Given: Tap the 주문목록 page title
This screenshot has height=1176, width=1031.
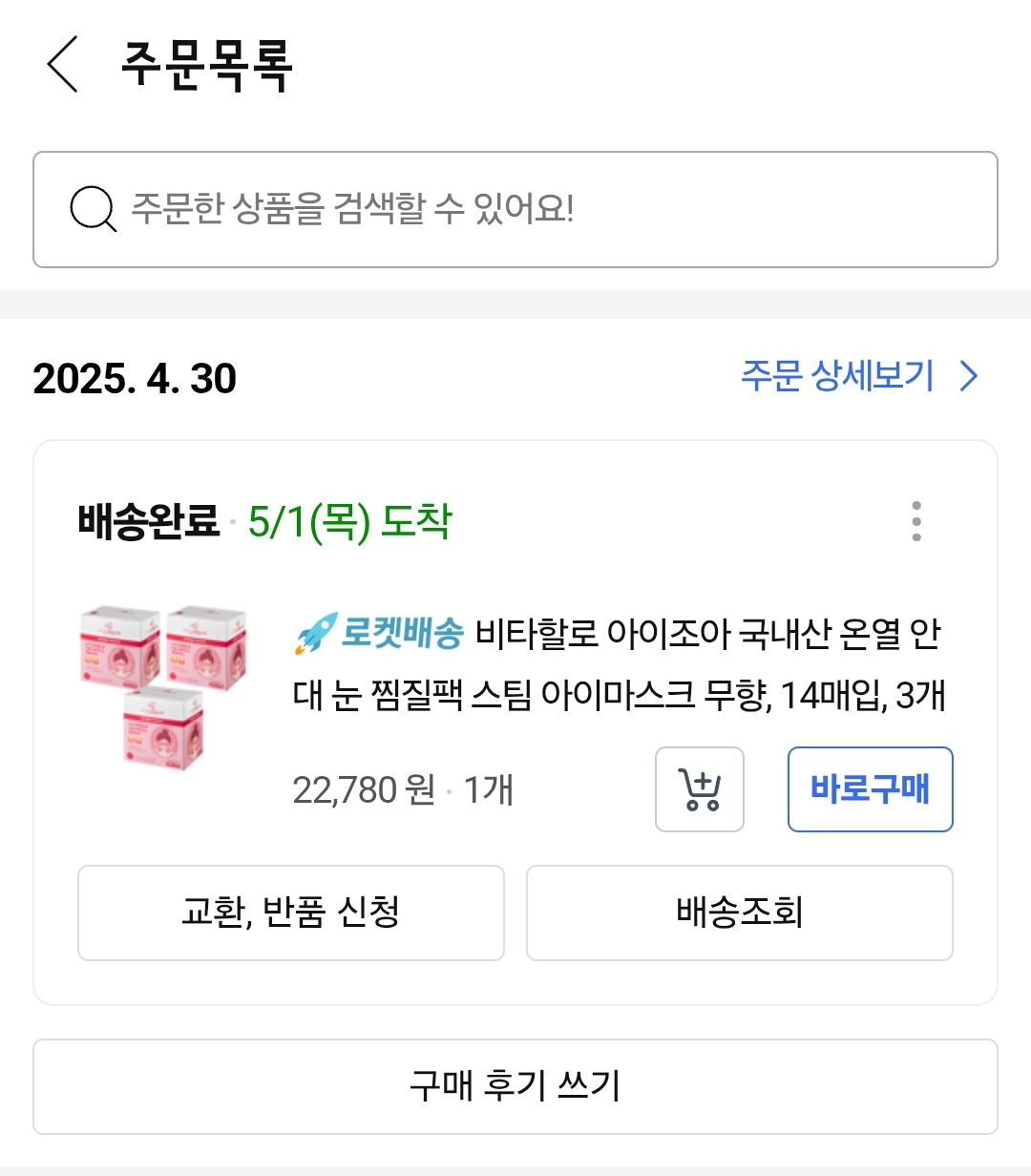Looking at the screenshot, I should coord(206,65).
